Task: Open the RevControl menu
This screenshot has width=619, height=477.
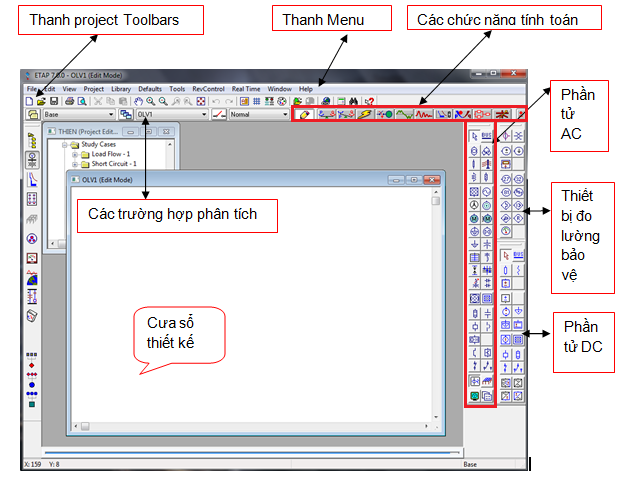Action: tap(208, 89)
